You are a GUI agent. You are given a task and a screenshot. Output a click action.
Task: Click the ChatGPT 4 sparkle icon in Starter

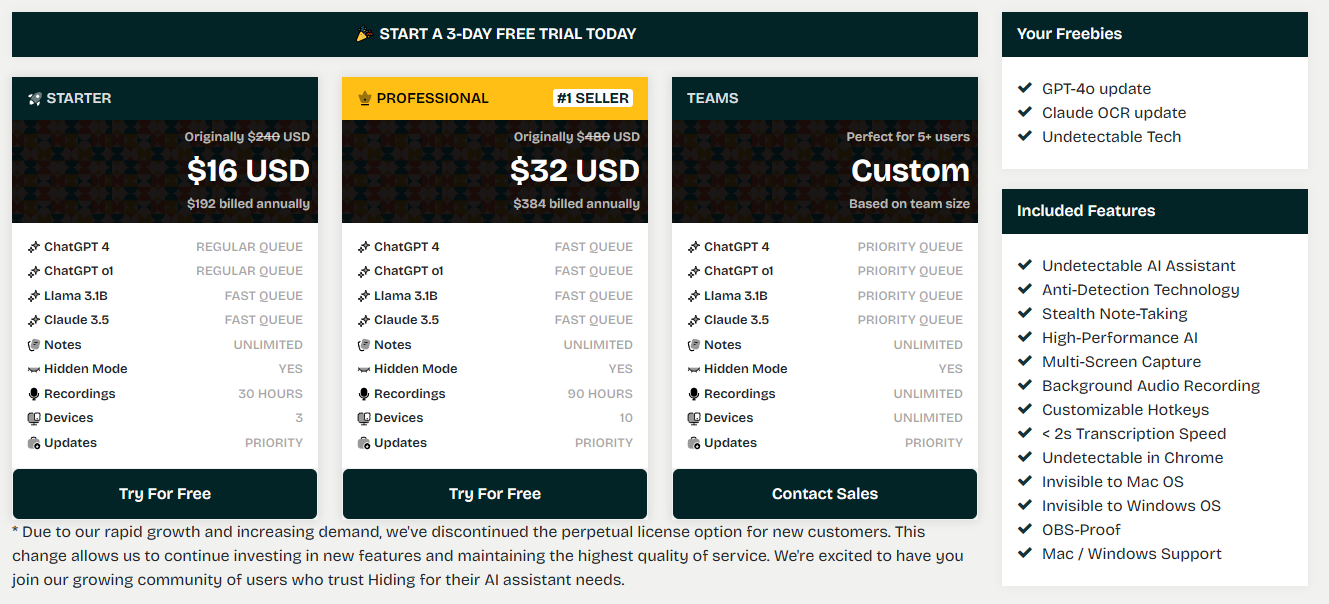[34, 247]
